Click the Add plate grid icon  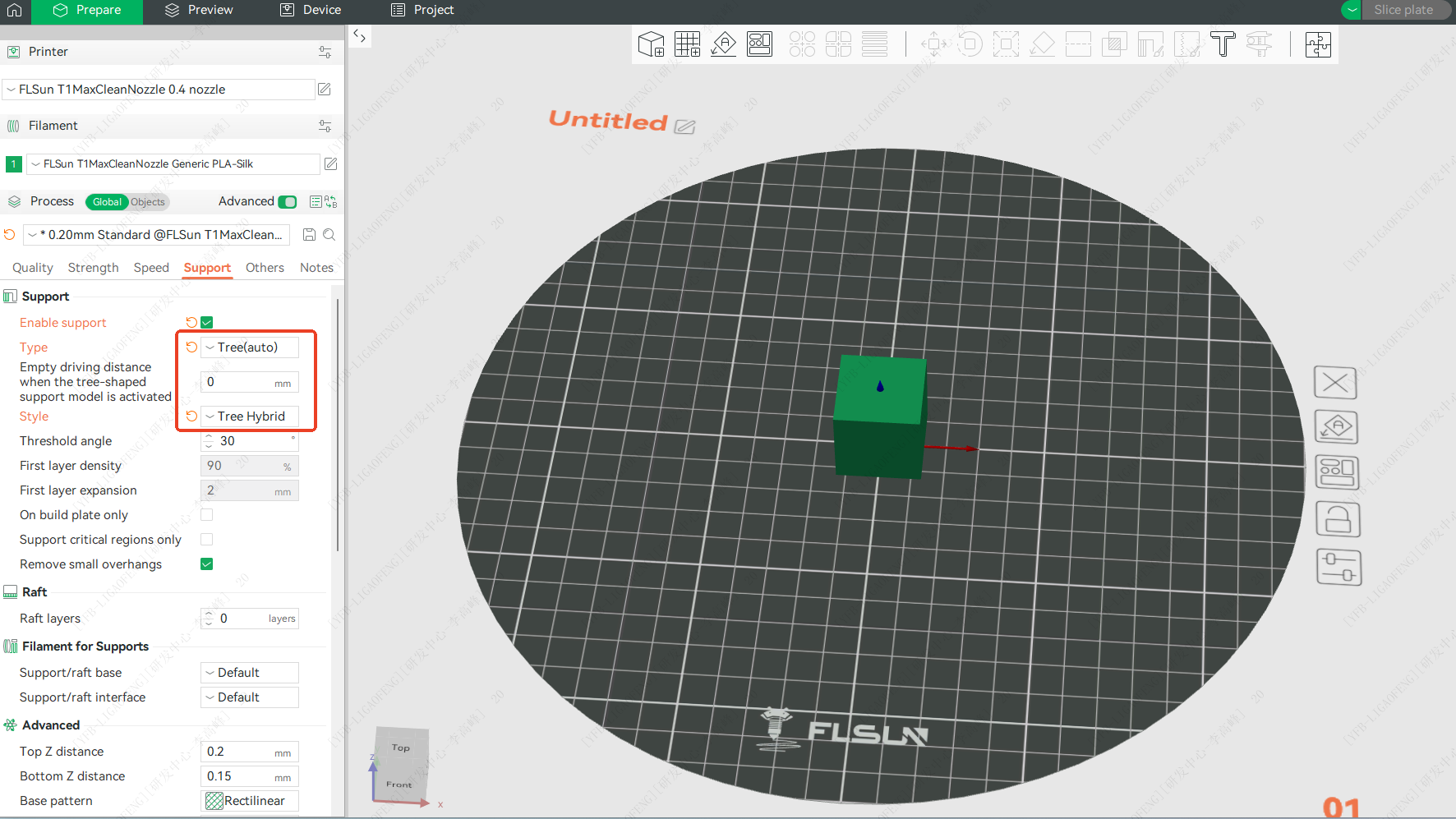[x=687, y=44]
